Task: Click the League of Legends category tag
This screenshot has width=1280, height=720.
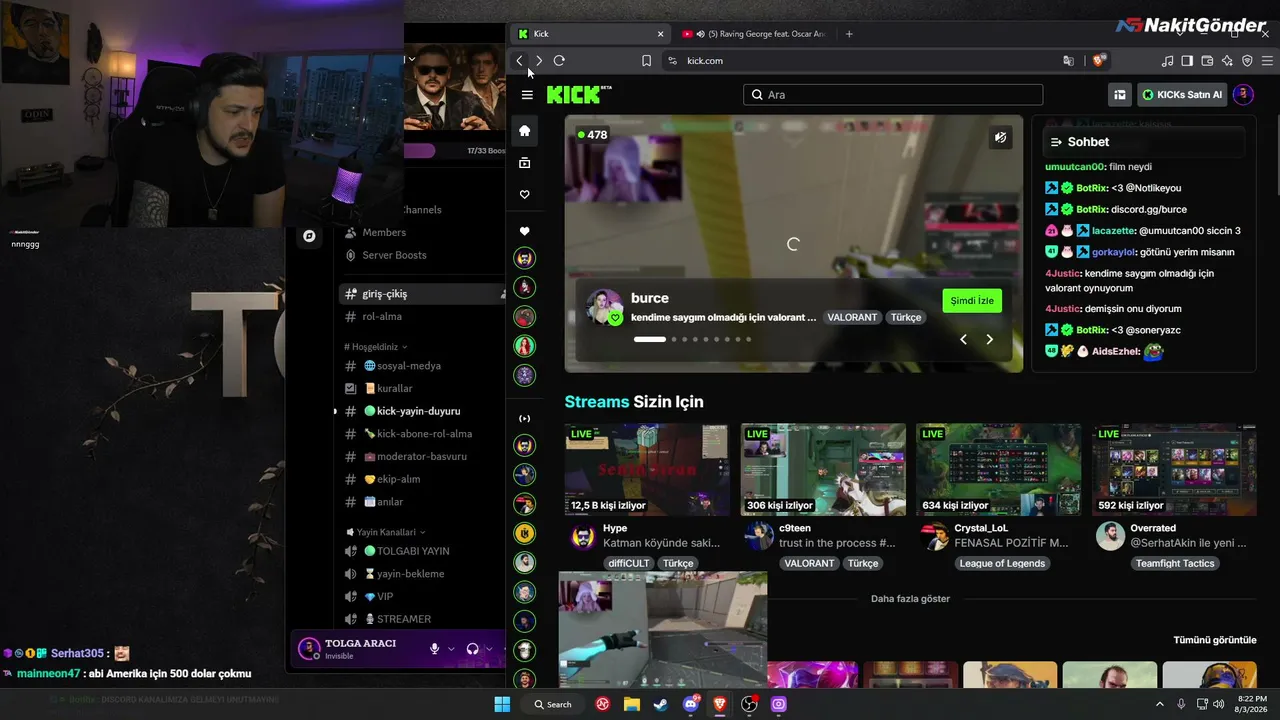Action: [1002, 563]
